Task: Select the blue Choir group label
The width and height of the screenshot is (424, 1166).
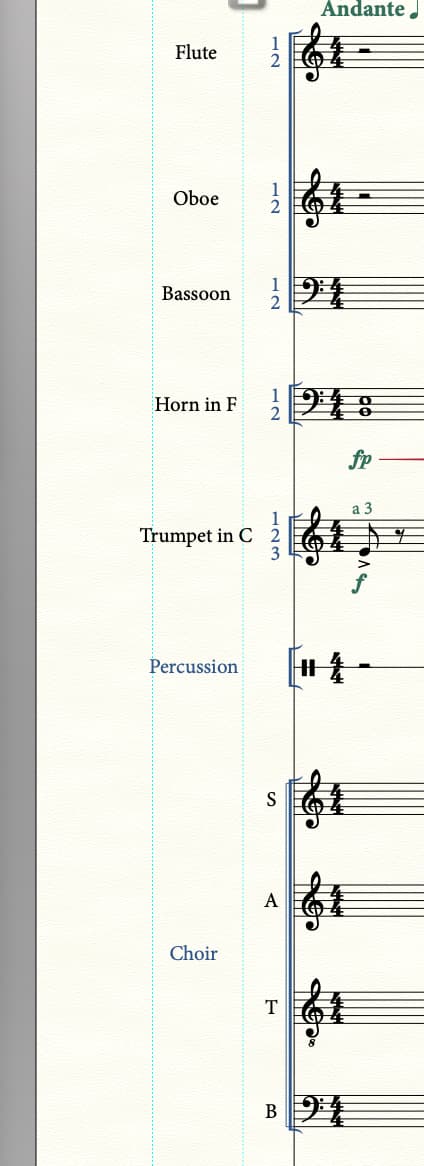Action: (x=193, y=953)
